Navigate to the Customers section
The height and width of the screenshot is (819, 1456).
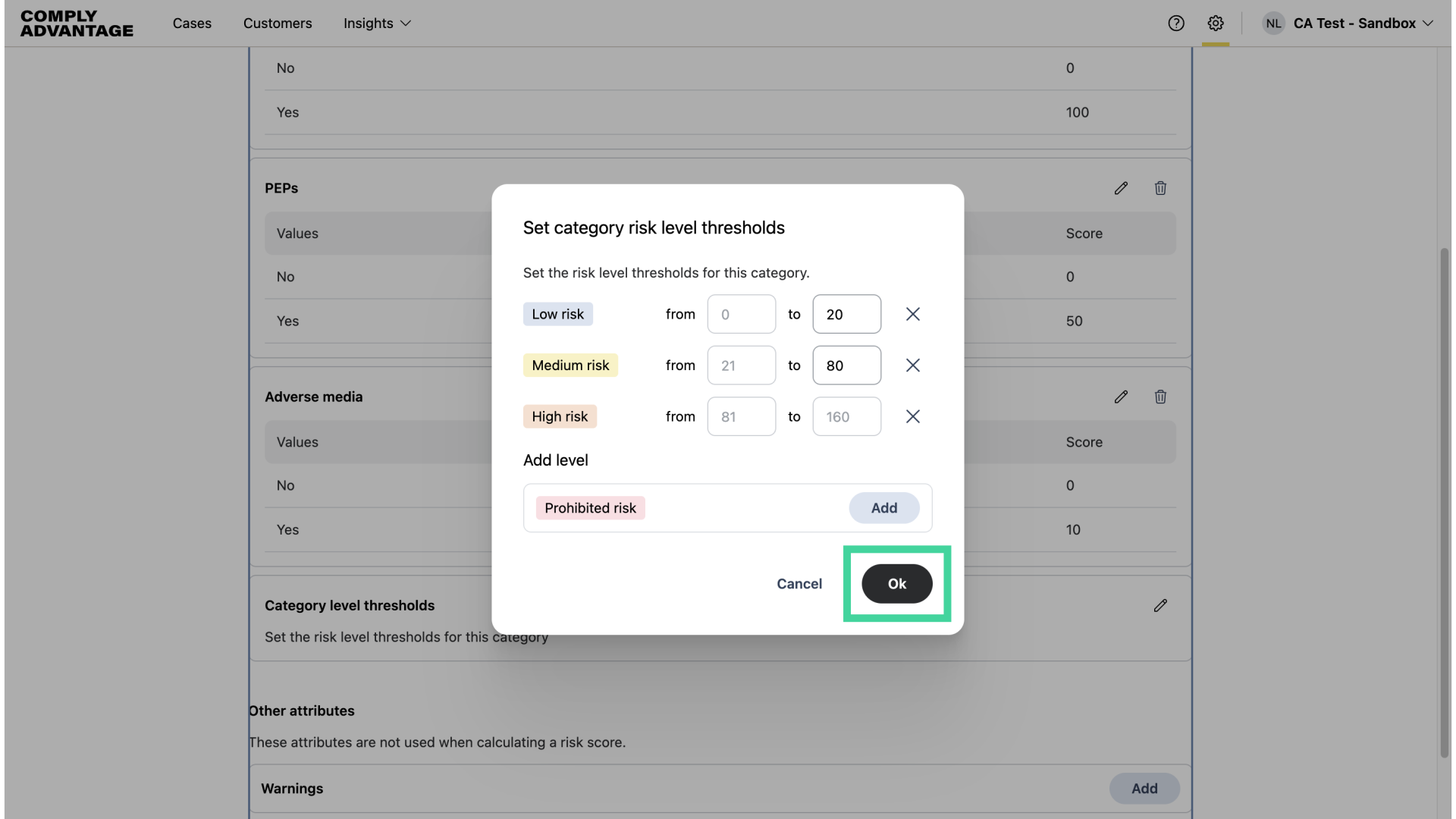pyautogui.click(x=278, y=24)
